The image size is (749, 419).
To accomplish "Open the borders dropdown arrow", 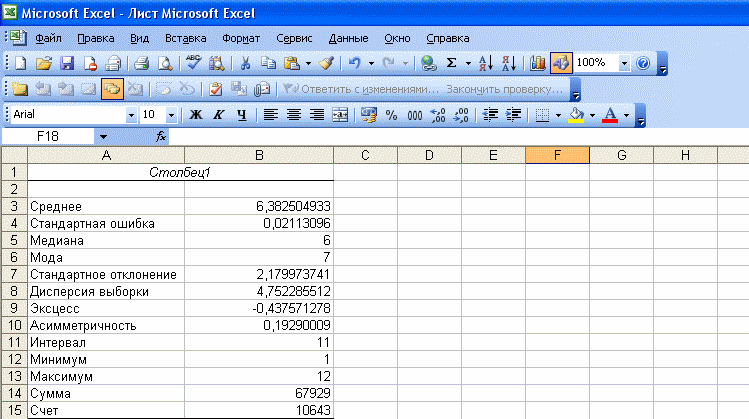I will click(x=558, y=115).
